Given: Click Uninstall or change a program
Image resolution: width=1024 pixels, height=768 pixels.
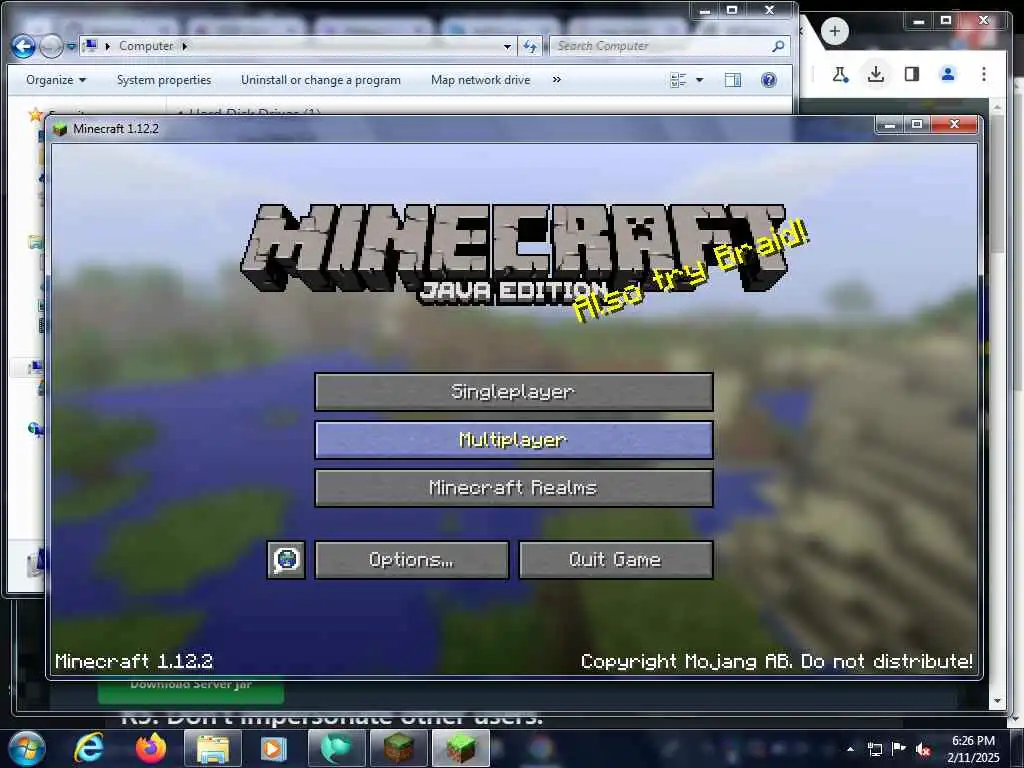Looking at the screenshot, I should pyautogui.click(x=321, y=80).
